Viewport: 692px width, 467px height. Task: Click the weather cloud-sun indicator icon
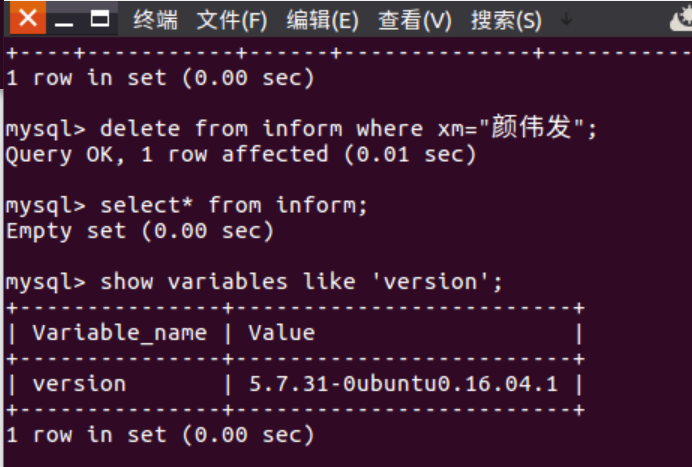(x=681, y=19)
